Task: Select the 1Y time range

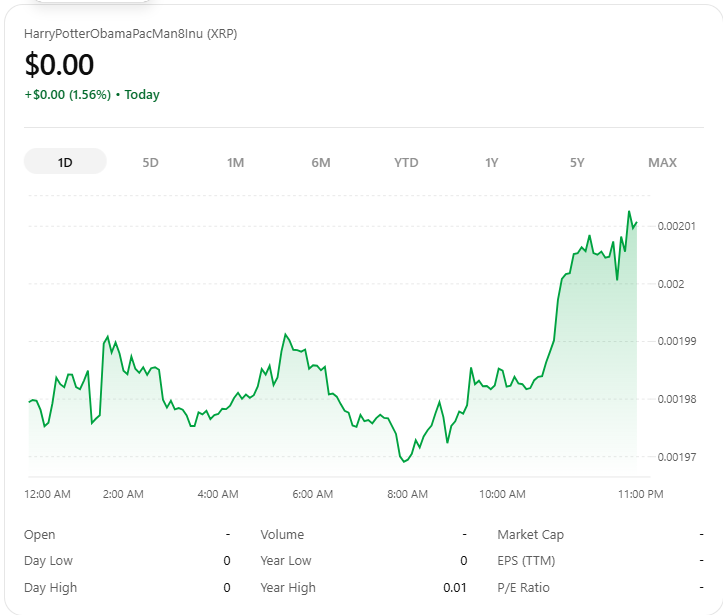Action: 491,162
